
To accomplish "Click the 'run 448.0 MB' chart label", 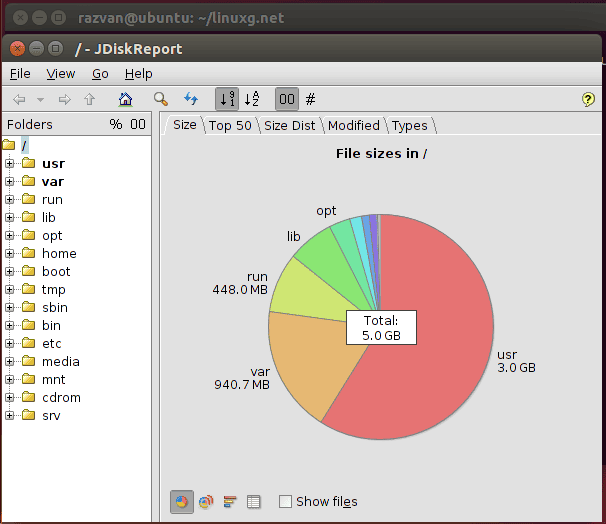I will point(240,283).
